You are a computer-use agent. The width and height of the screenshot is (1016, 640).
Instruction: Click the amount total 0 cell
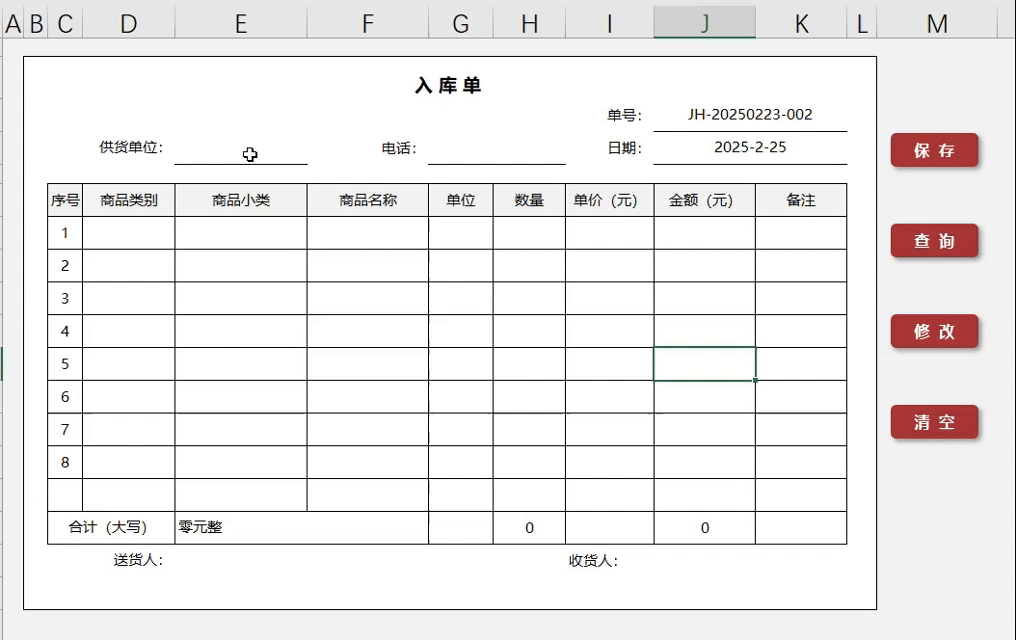[704, 528]
